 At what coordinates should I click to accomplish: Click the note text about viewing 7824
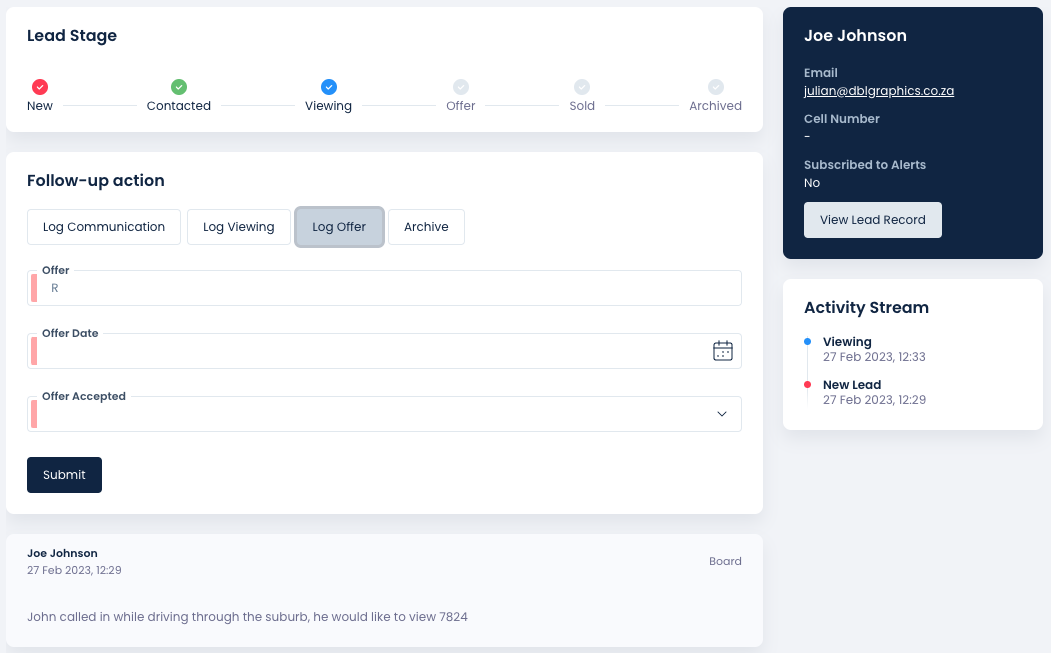(x=247, y=617)
